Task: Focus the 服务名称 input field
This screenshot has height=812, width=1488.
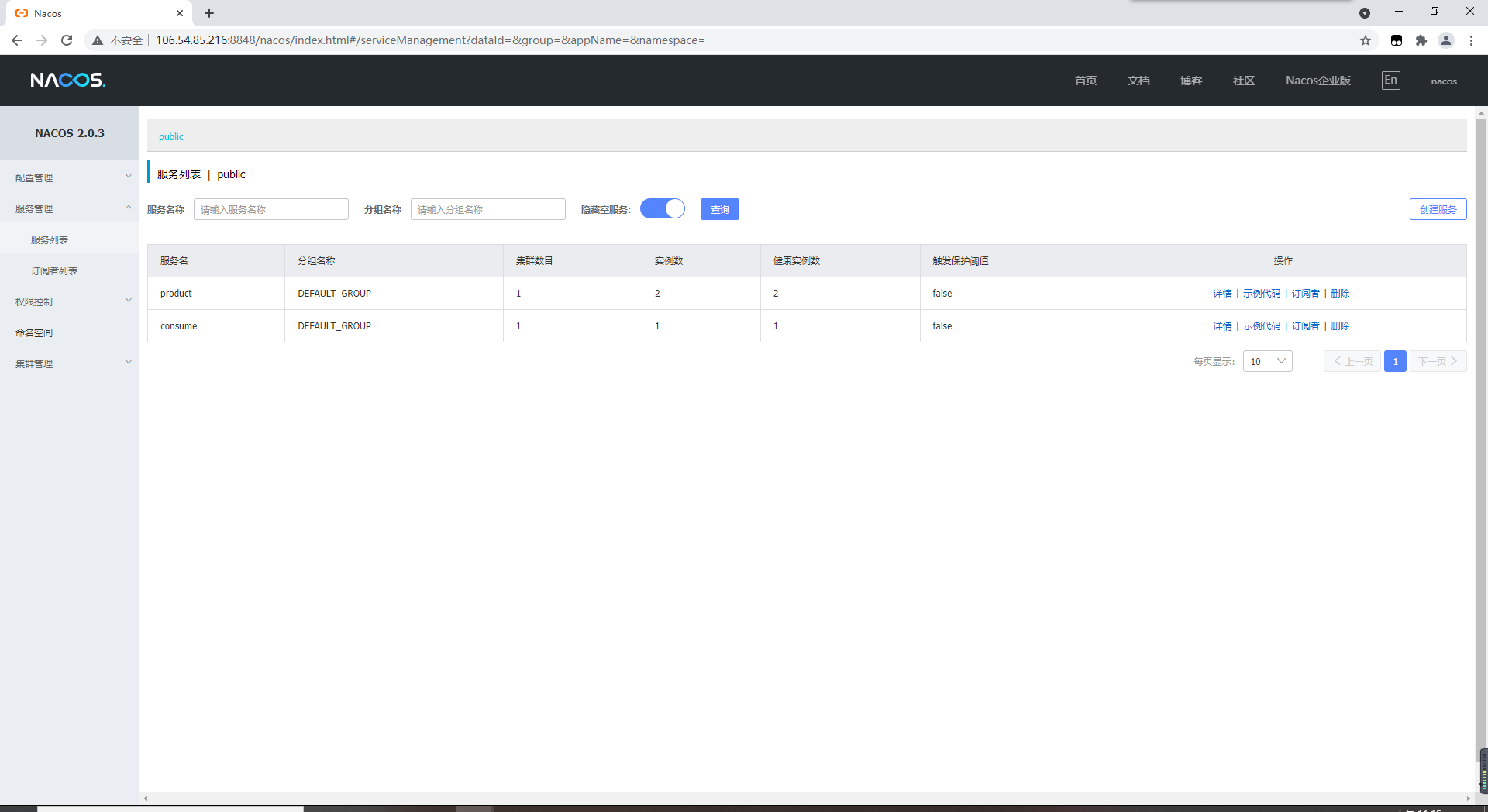Action: click(x=271, y=209)
